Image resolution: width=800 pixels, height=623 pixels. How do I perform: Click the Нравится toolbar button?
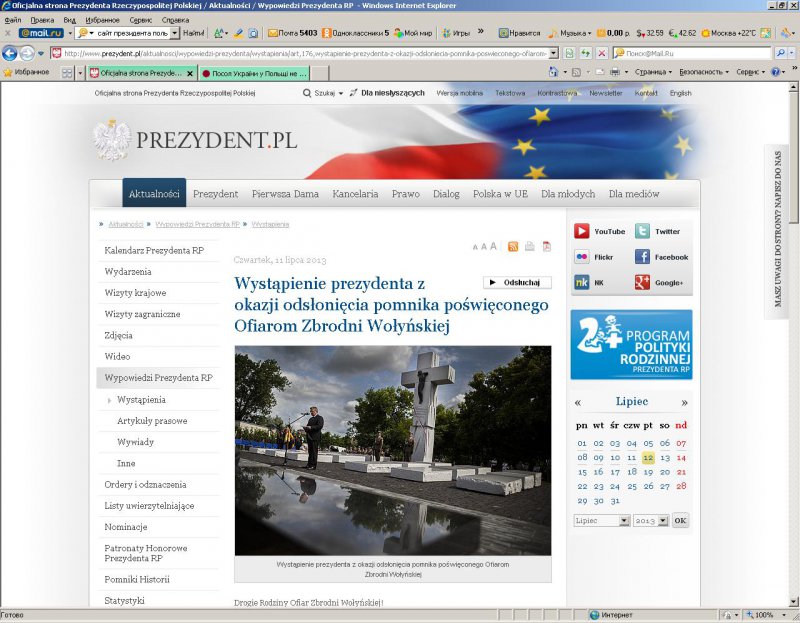pyautogui.click(x=519, y=33)
